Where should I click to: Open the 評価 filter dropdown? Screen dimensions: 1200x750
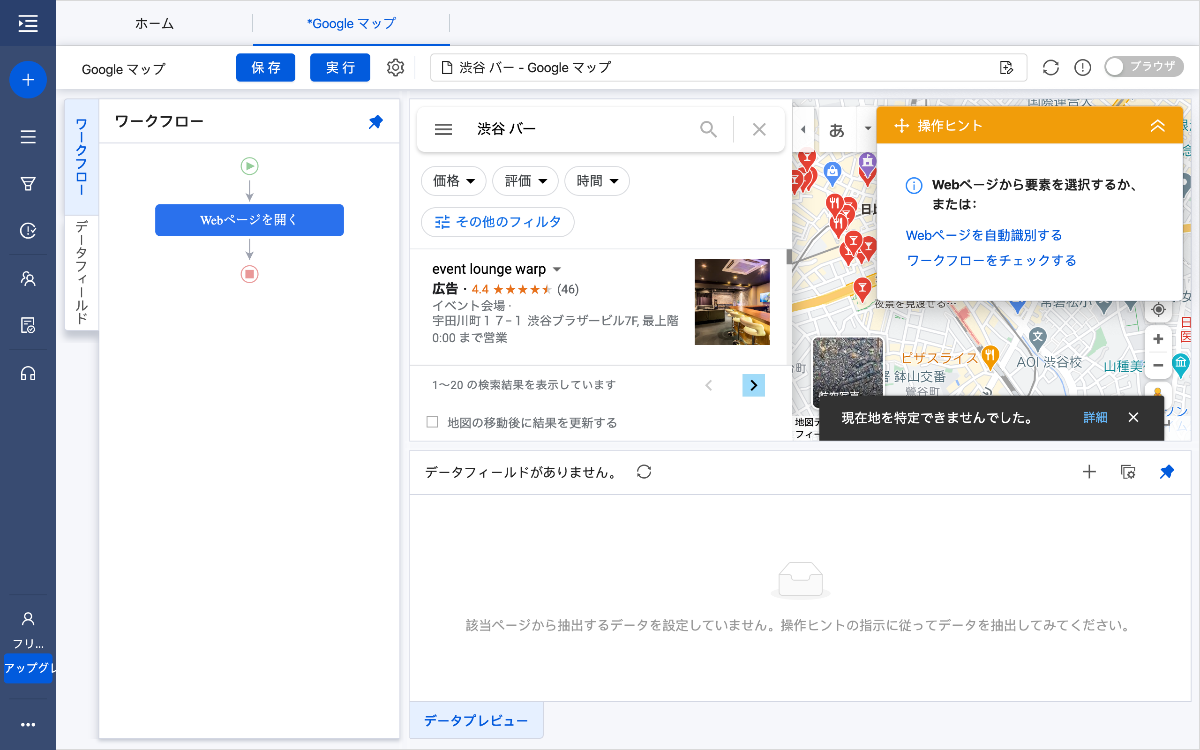tap(526, 181)
